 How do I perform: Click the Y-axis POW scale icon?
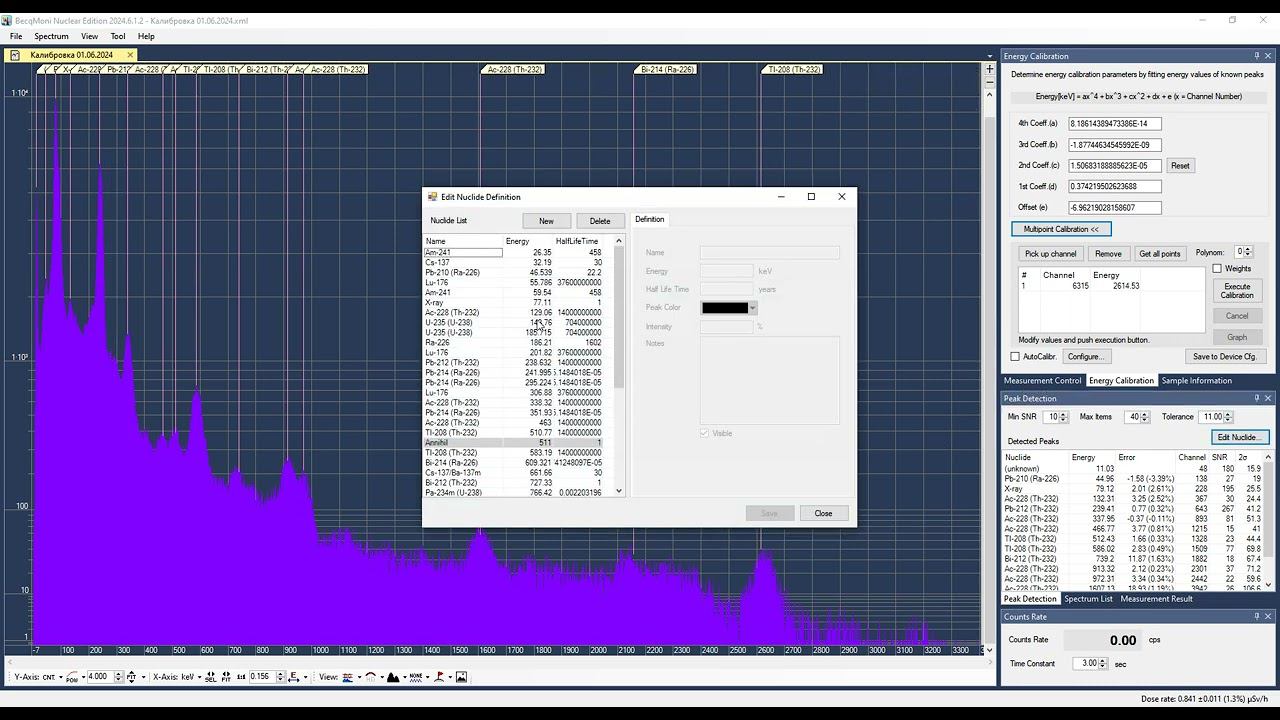(71, 677)
